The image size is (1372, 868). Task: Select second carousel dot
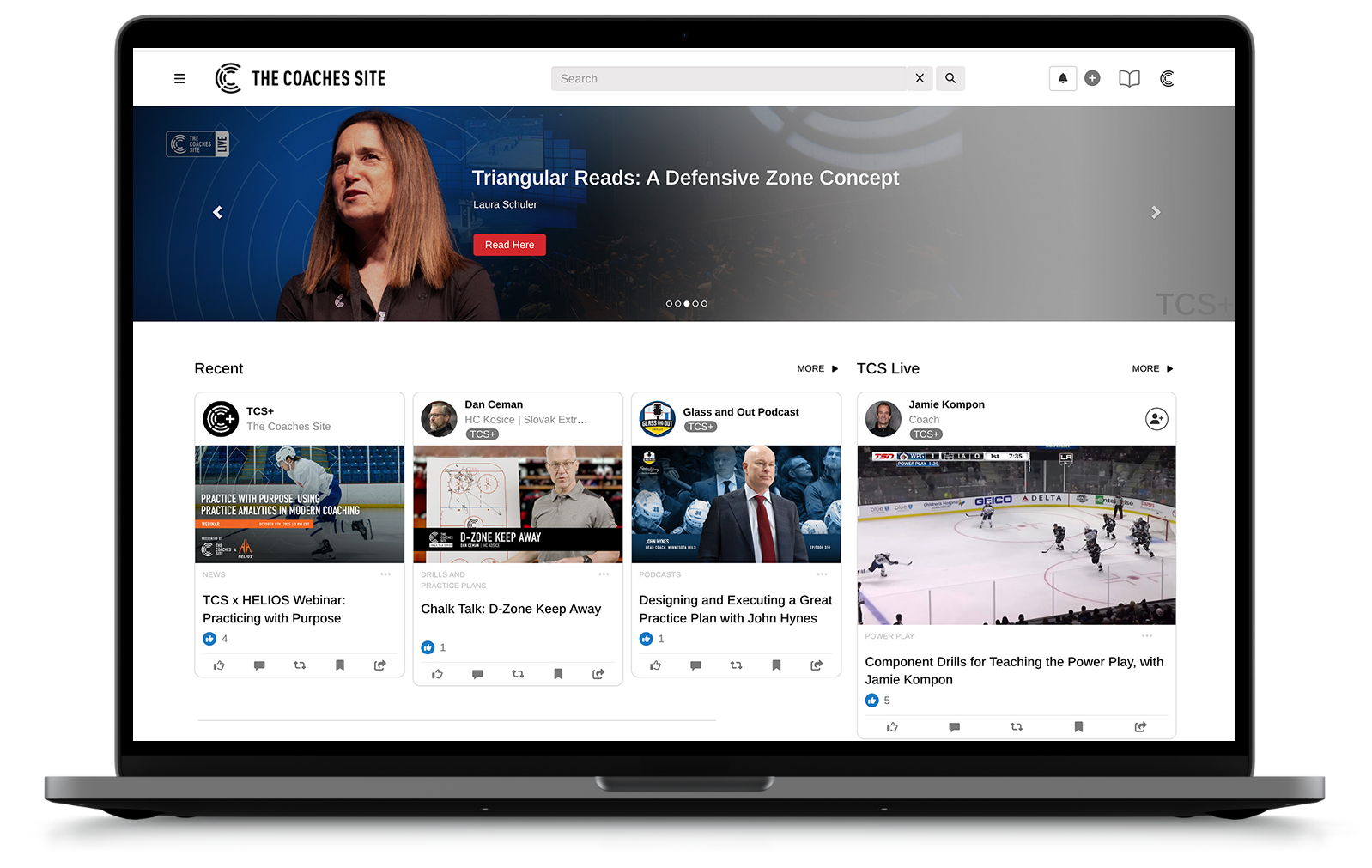pyautogui.click(x=677, y=304)
